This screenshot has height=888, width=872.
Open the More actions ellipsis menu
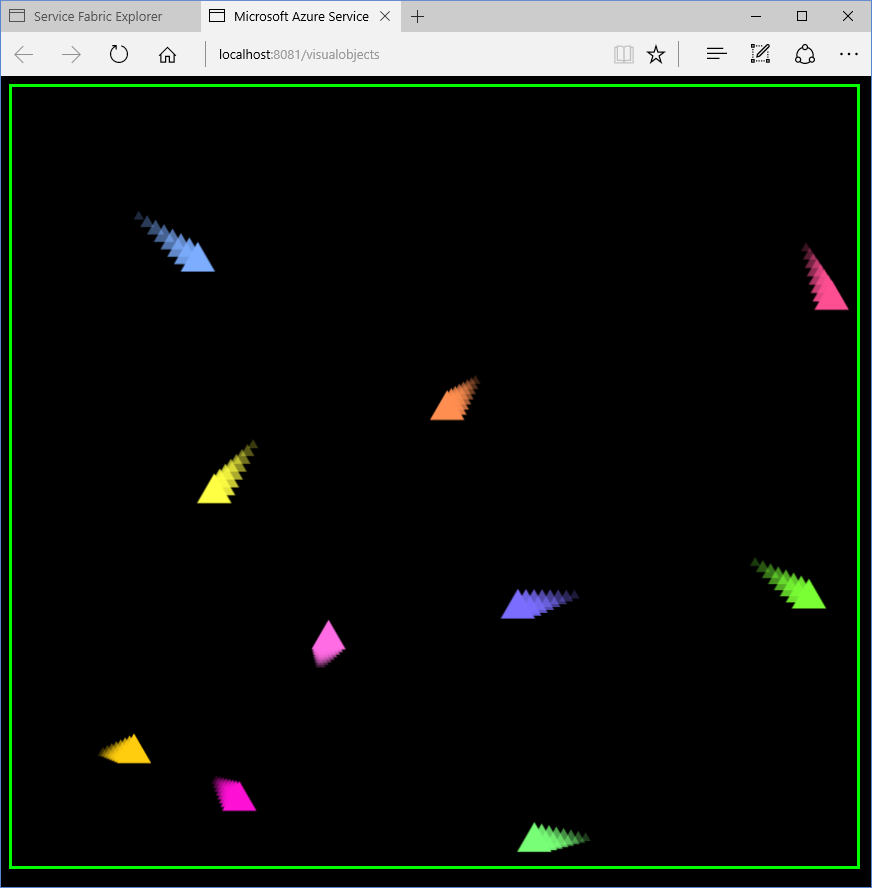849,55
